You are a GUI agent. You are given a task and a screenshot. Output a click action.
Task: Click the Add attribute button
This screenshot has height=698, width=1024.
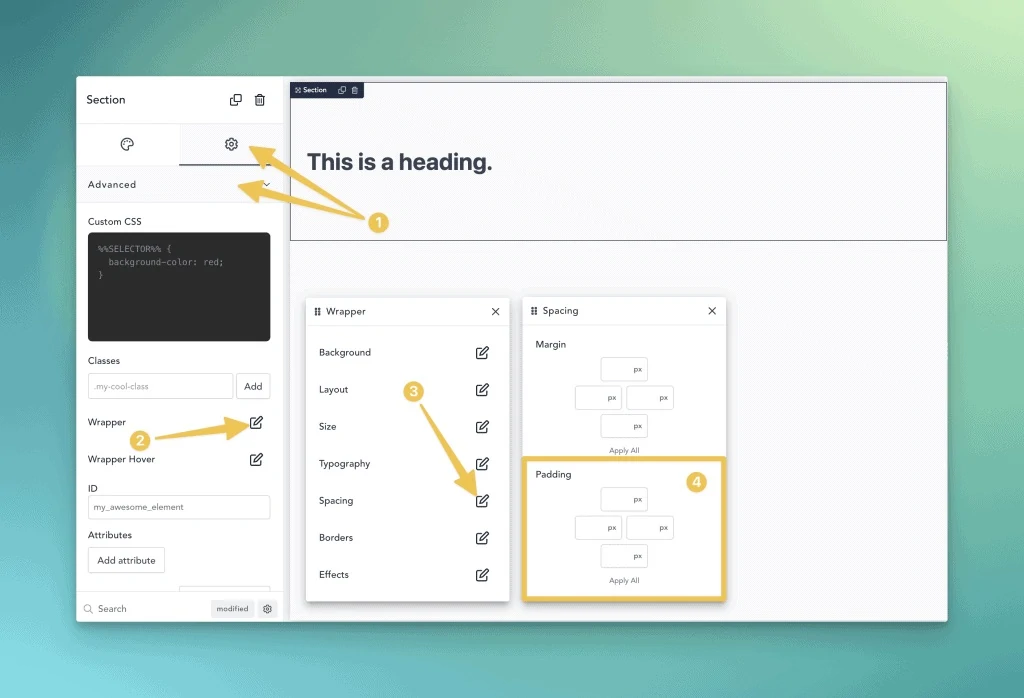tap(126, 561)
